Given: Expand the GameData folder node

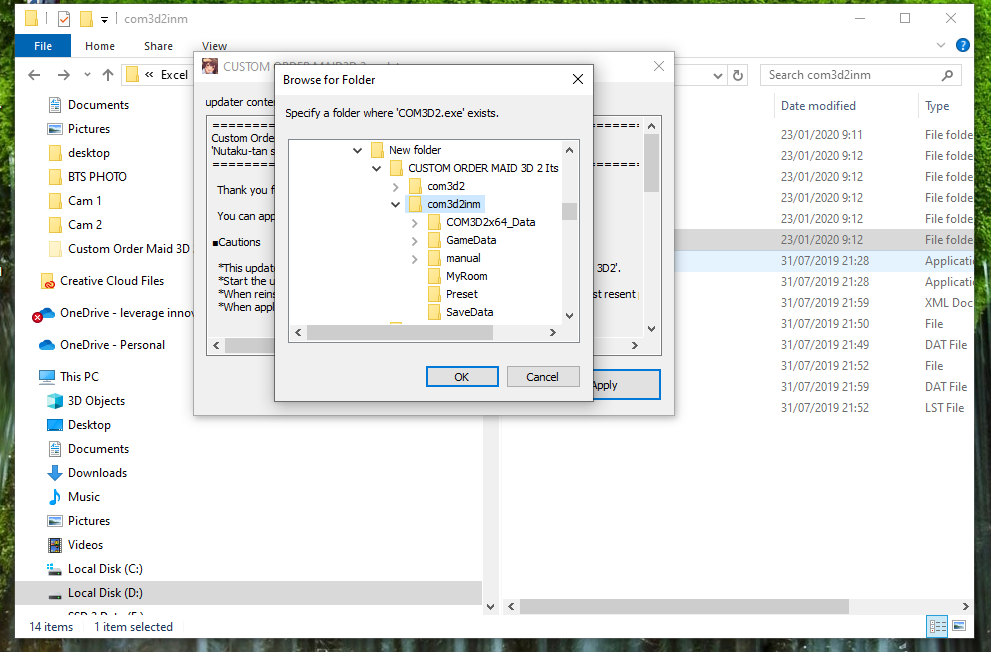Looking at the screenshot, I should (x=415, y=241).
